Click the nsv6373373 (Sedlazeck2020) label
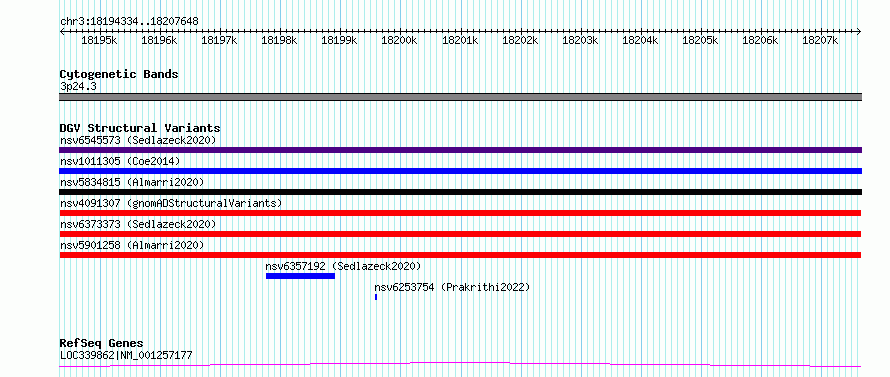The image size is (890, 377). (x=138, y=224)
